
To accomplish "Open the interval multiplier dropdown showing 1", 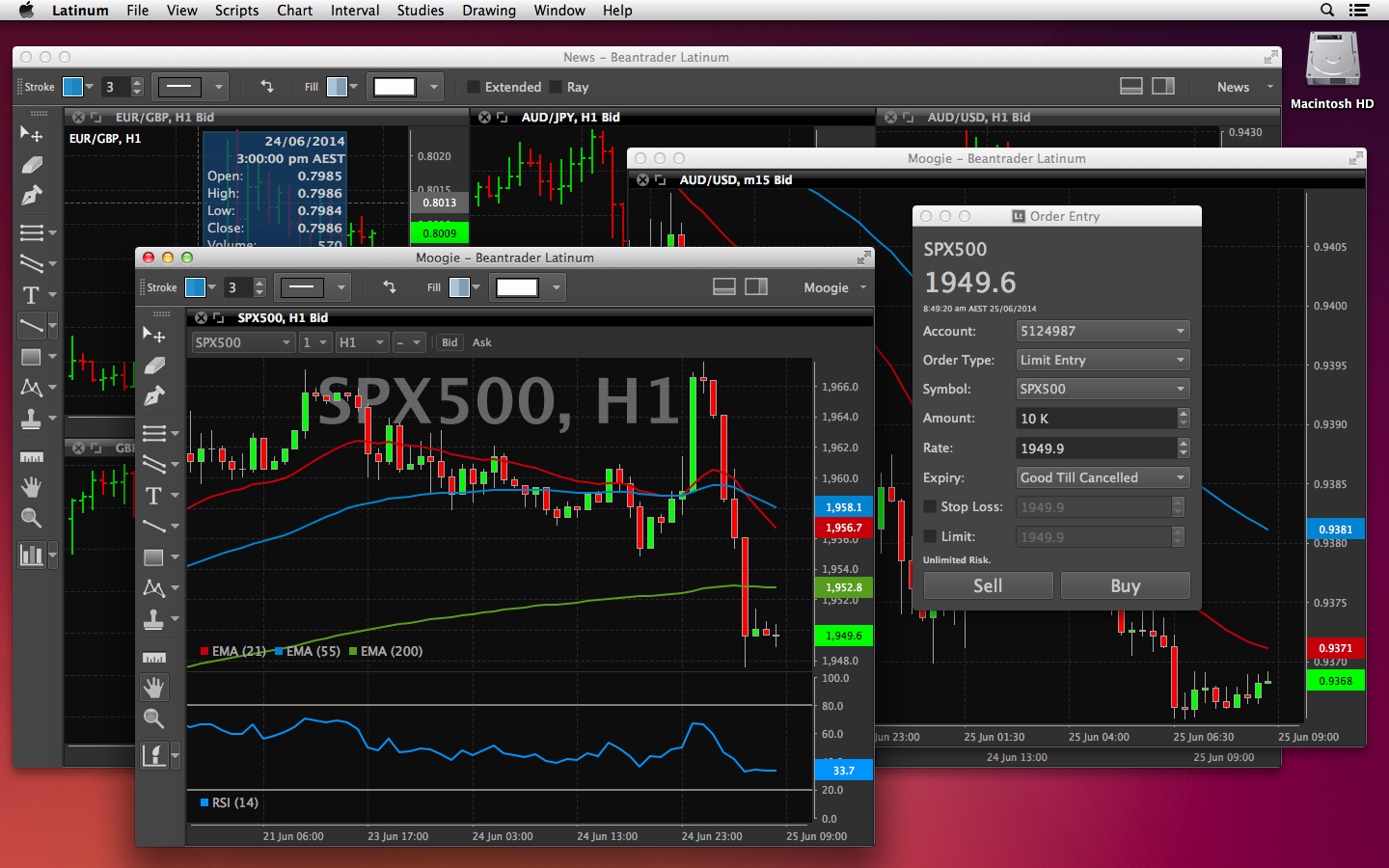I will pyautogui.click(x=314, y=342).
